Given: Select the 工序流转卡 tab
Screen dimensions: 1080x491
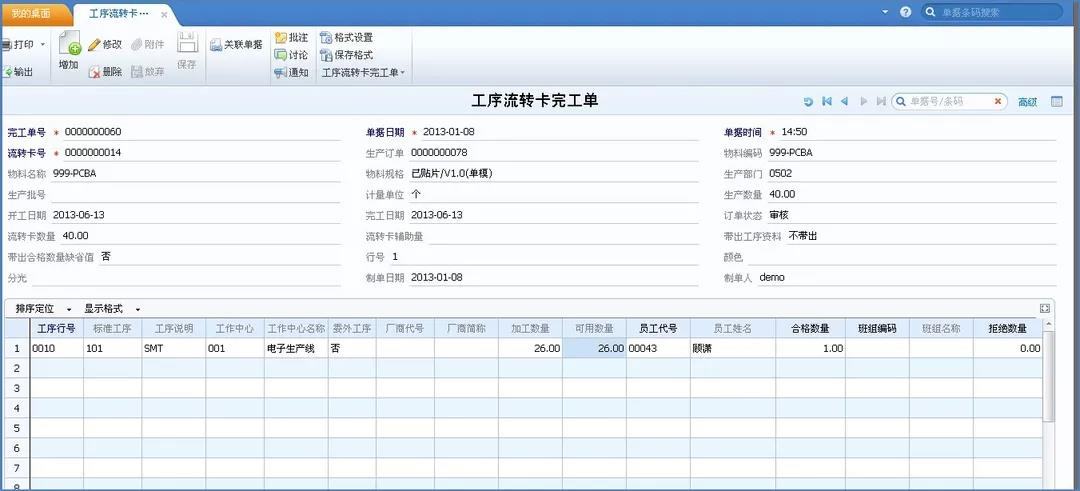Looking at the screenshot, I should (118, 14).
